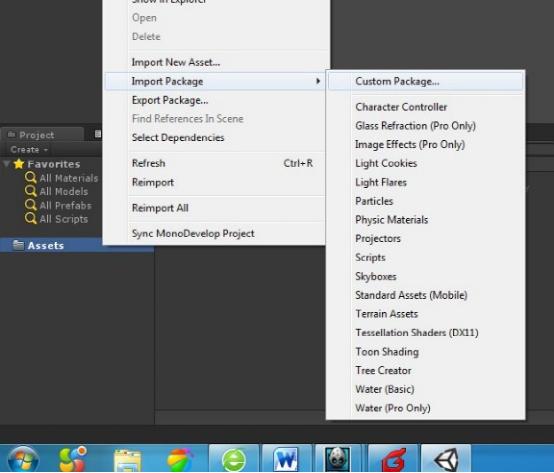This screenshot has height=473, width=554.
Task: Click the All Models search icon
Action: (31, 191)
